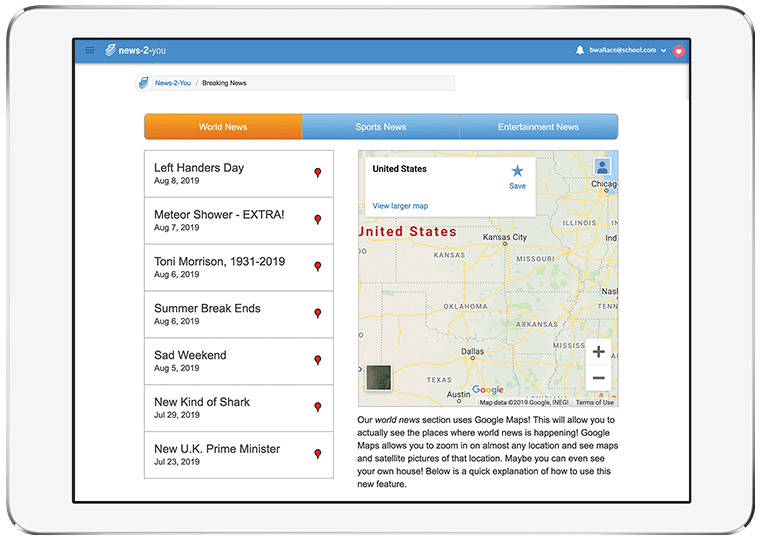The width and height of the screenshot is (760, 540).
Task: Zoom out on the map
Action: point(599,378)
